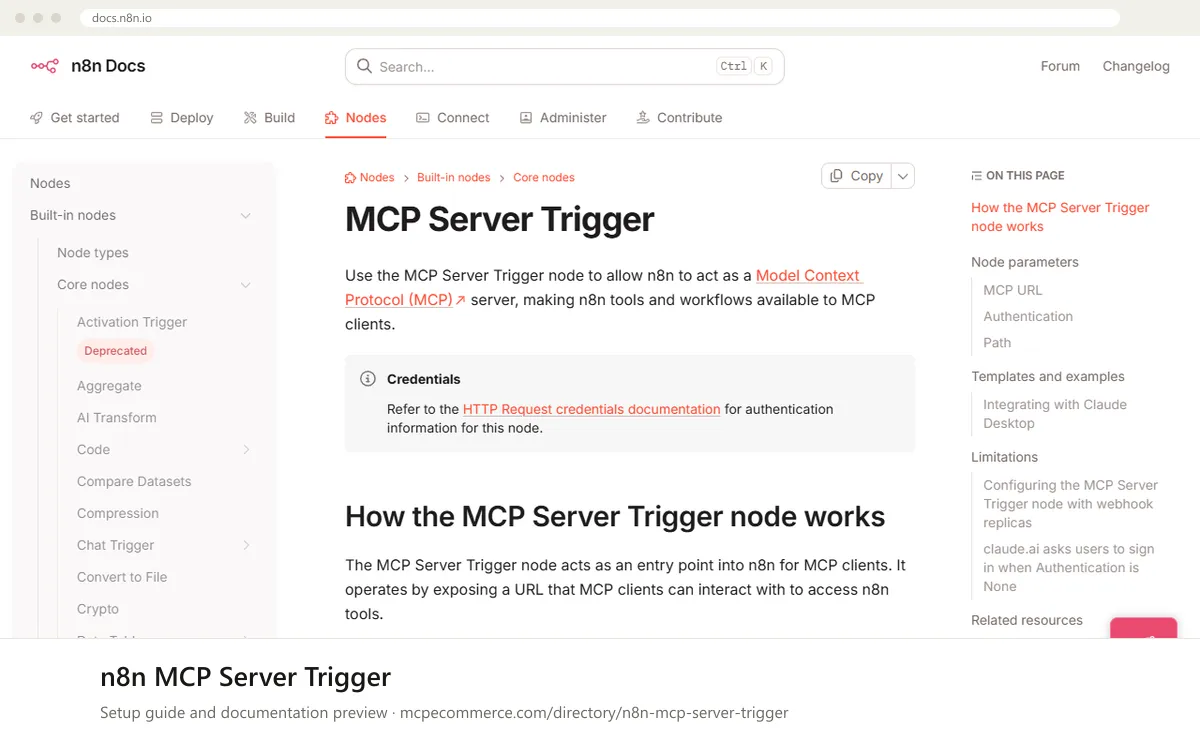
Task: Open the Copy options dropdown arrow
Action: coord(902,176)
